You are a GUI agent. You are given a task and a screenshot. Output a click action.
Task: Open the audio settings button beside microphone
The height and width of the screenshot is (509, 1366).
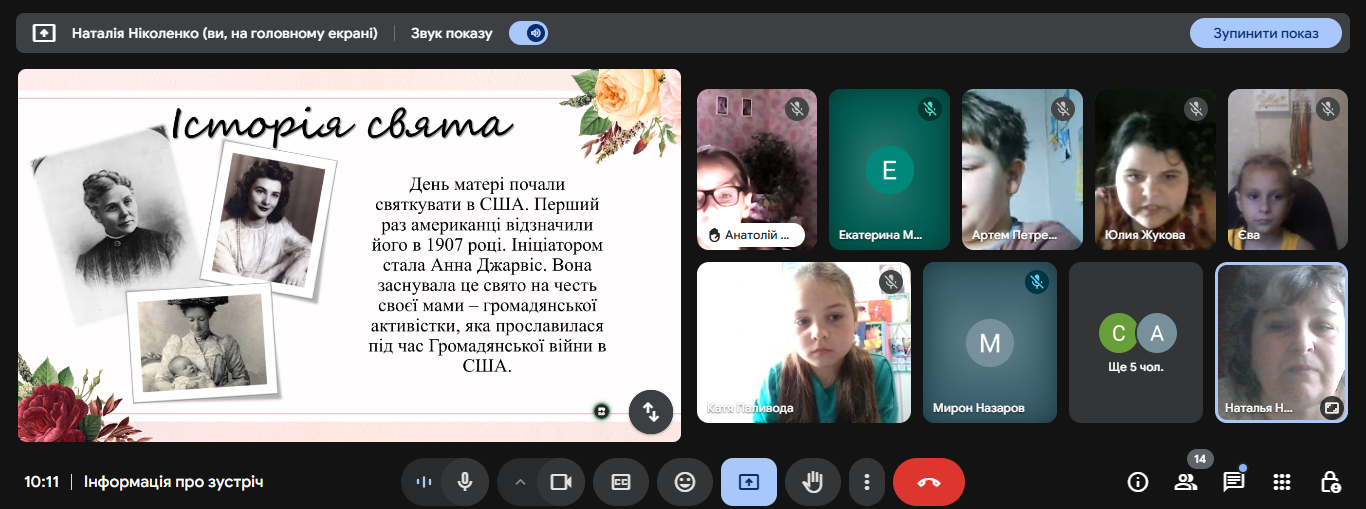point(424,482)
